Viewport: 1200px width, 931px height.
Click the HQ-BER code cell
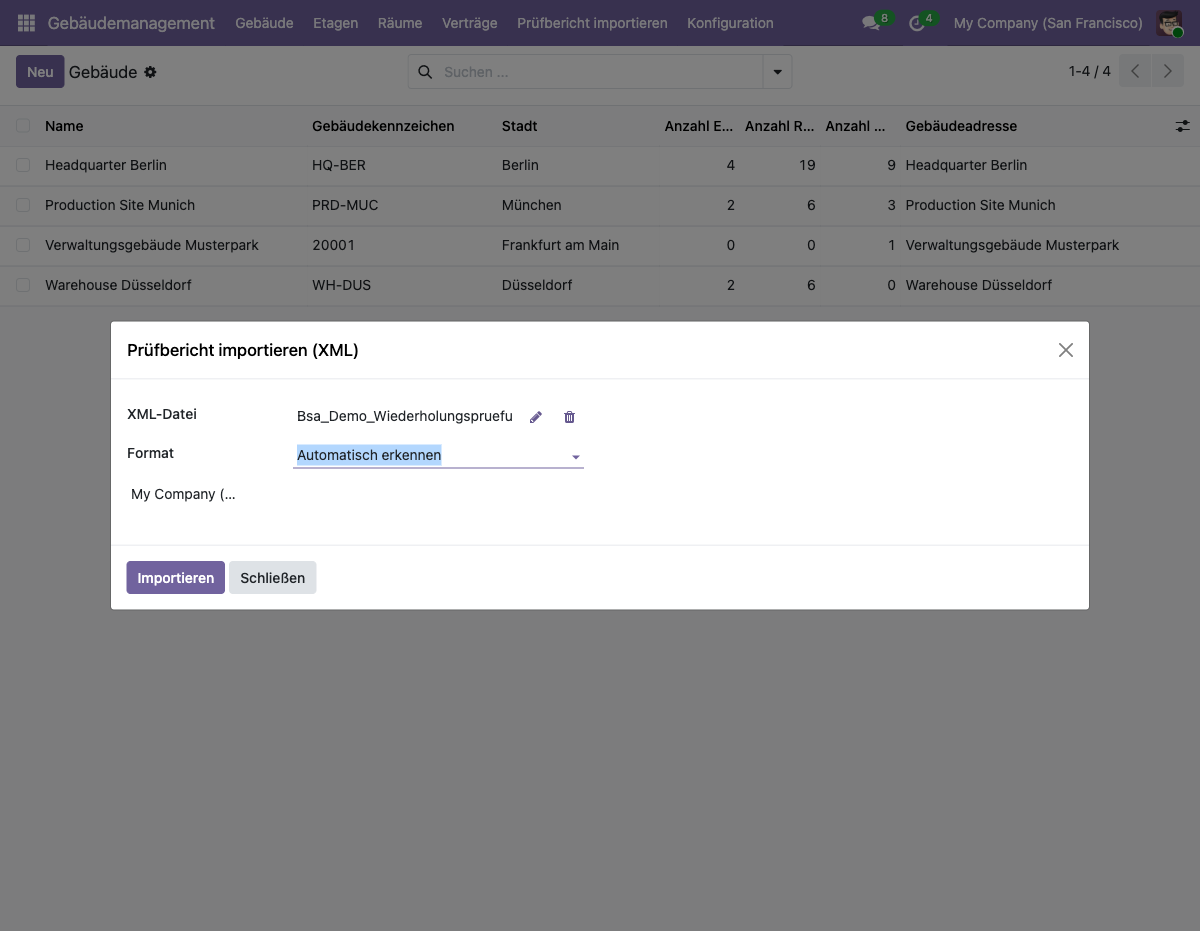[340, 165]
